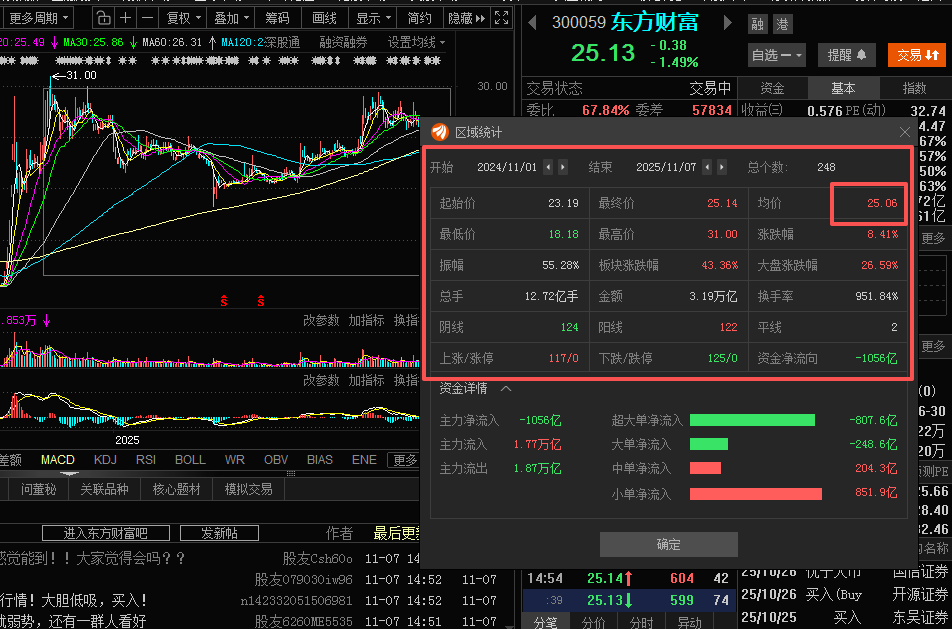This screenshot has width=952, height=629.
Task: Click 提醒 alert bell button
Action: [x=847, y=55]
